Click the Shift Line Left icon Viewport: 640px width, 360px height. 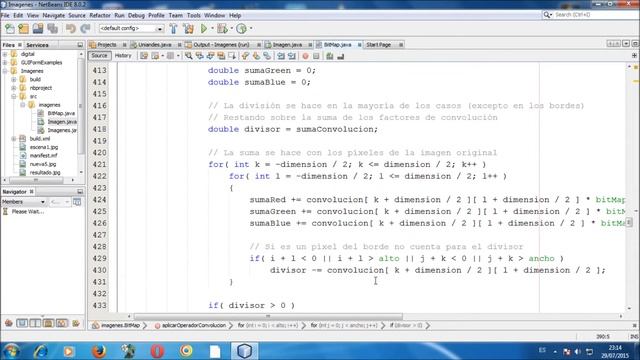point(281,56)
